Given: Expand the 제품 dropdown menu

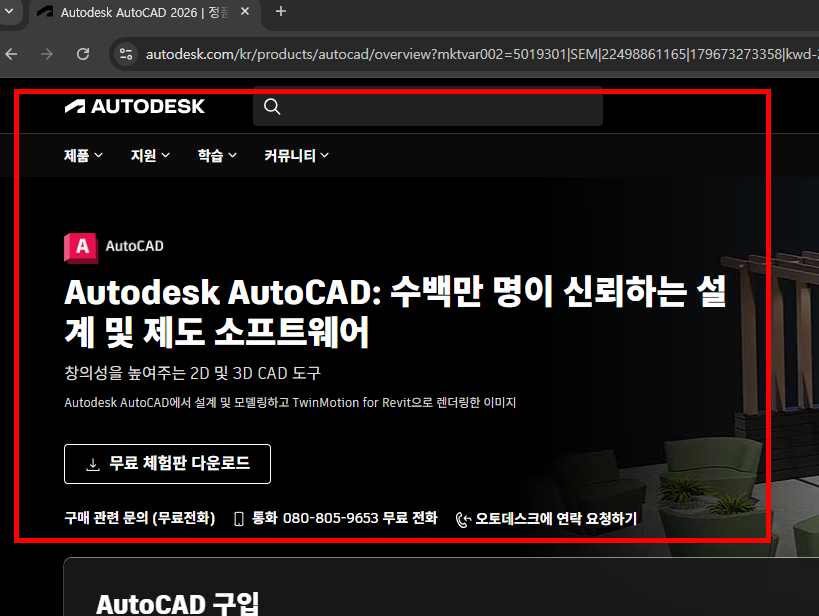Looking at the screenshot, I should (82, 155).
